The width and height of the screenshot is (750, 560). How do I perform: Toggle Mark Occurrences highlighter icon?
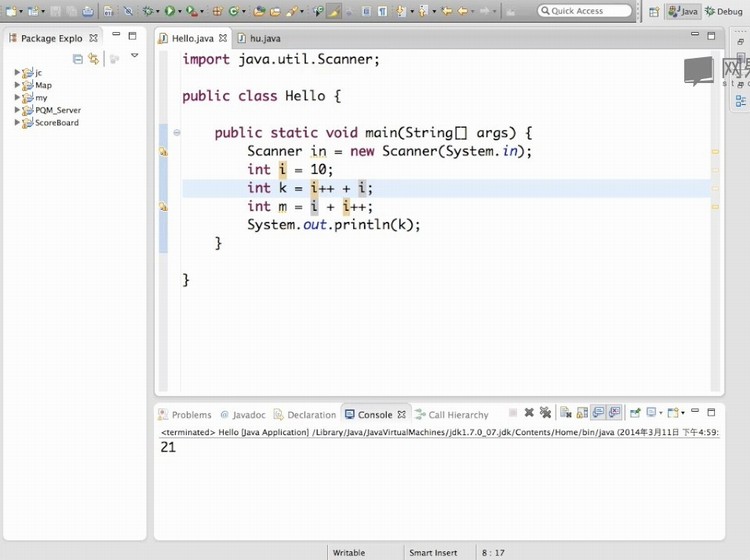coord(334,11)
